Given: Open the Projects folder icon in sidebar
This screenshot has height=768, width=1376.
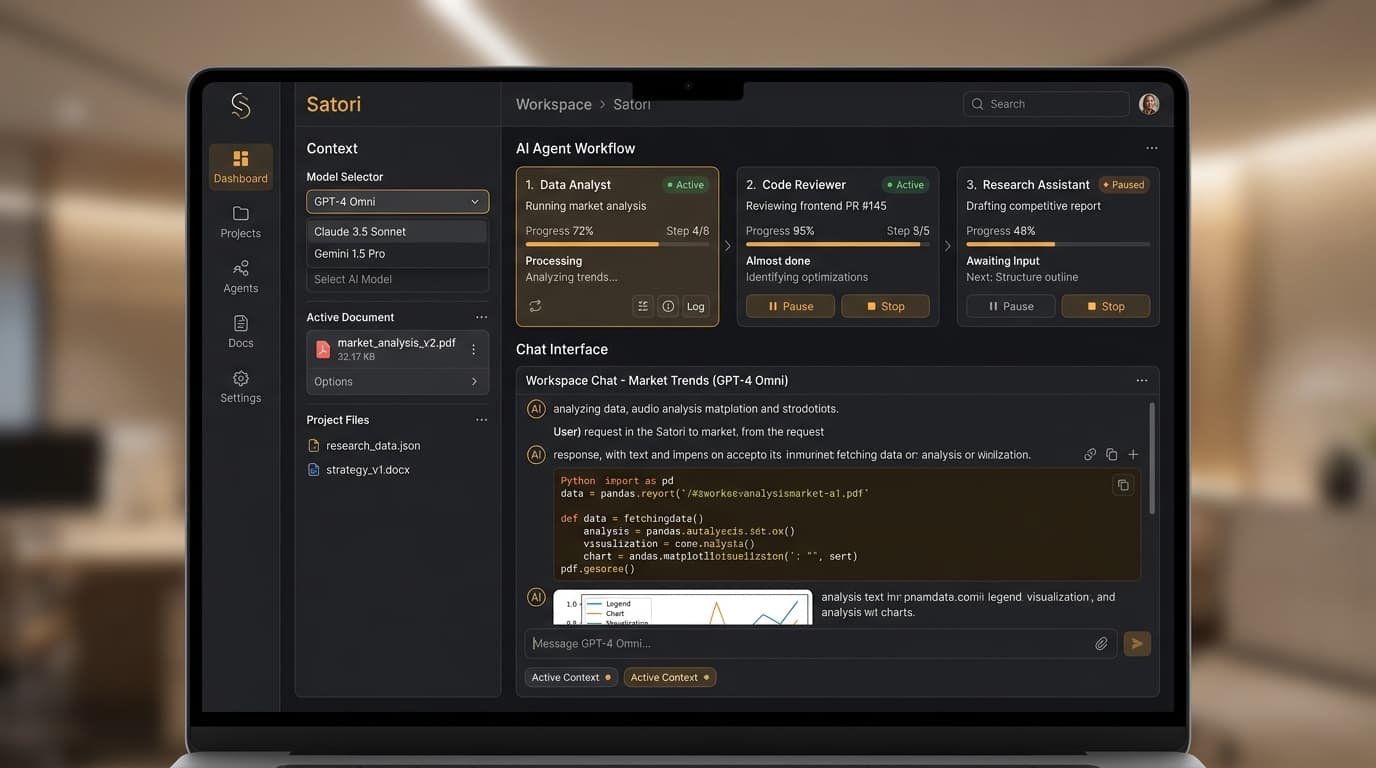Looking at the screenshot, I should pos(241,213).
